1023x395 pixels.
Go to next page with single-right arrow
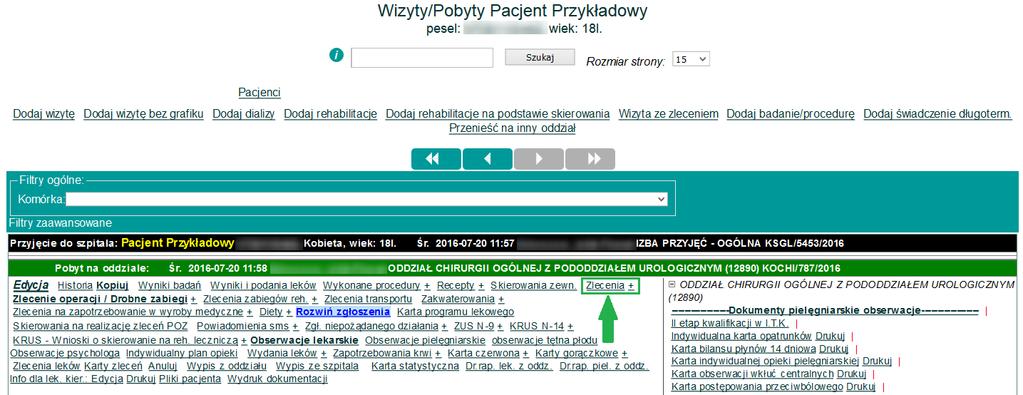pos(539,159)
